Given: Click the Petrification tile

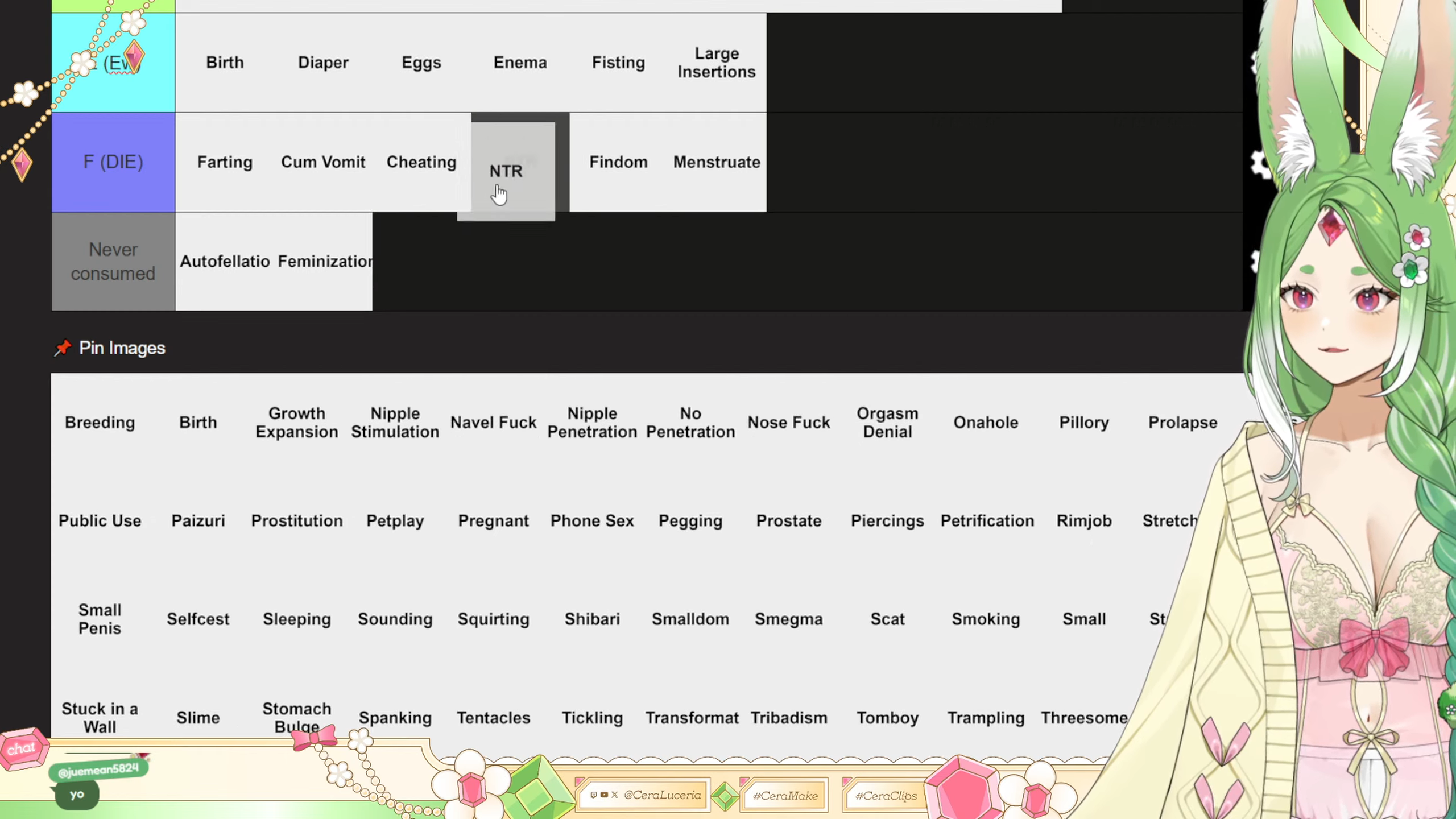Looking at the screenshot, I should pos(987,520).
